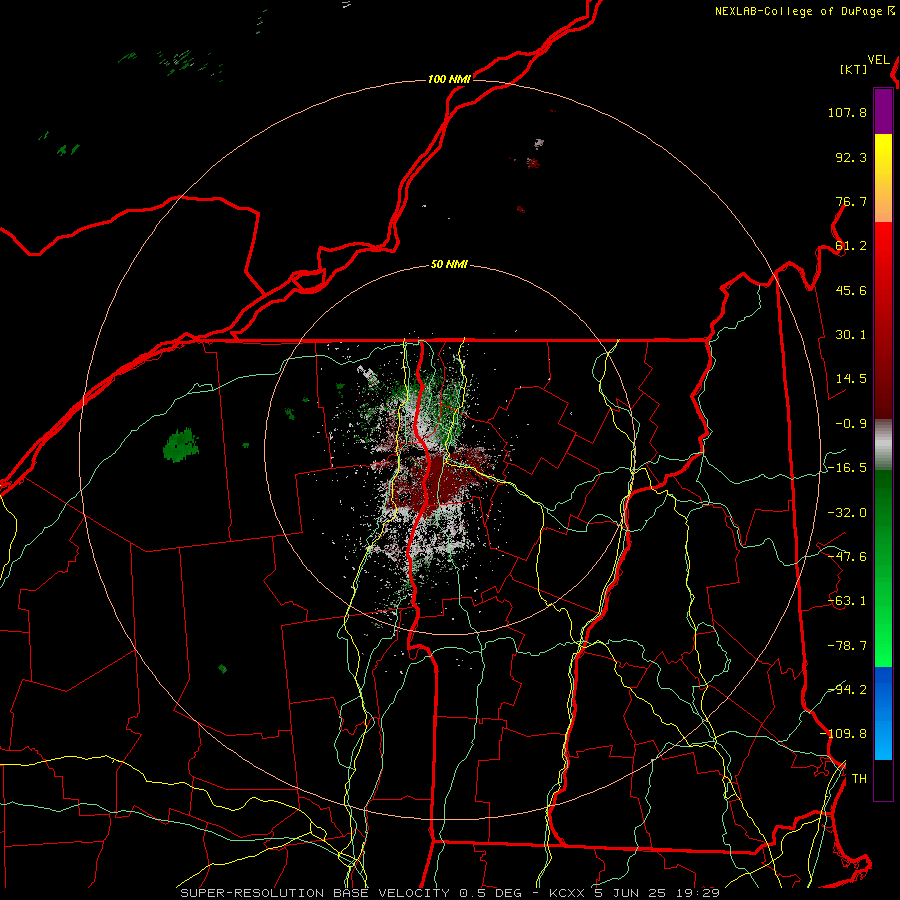Image resolution: width=900 pixels, height=900 pixels.
Task: Click the 50 NMI range ring label
Action: pyautogui.click(x=449, y=265)
